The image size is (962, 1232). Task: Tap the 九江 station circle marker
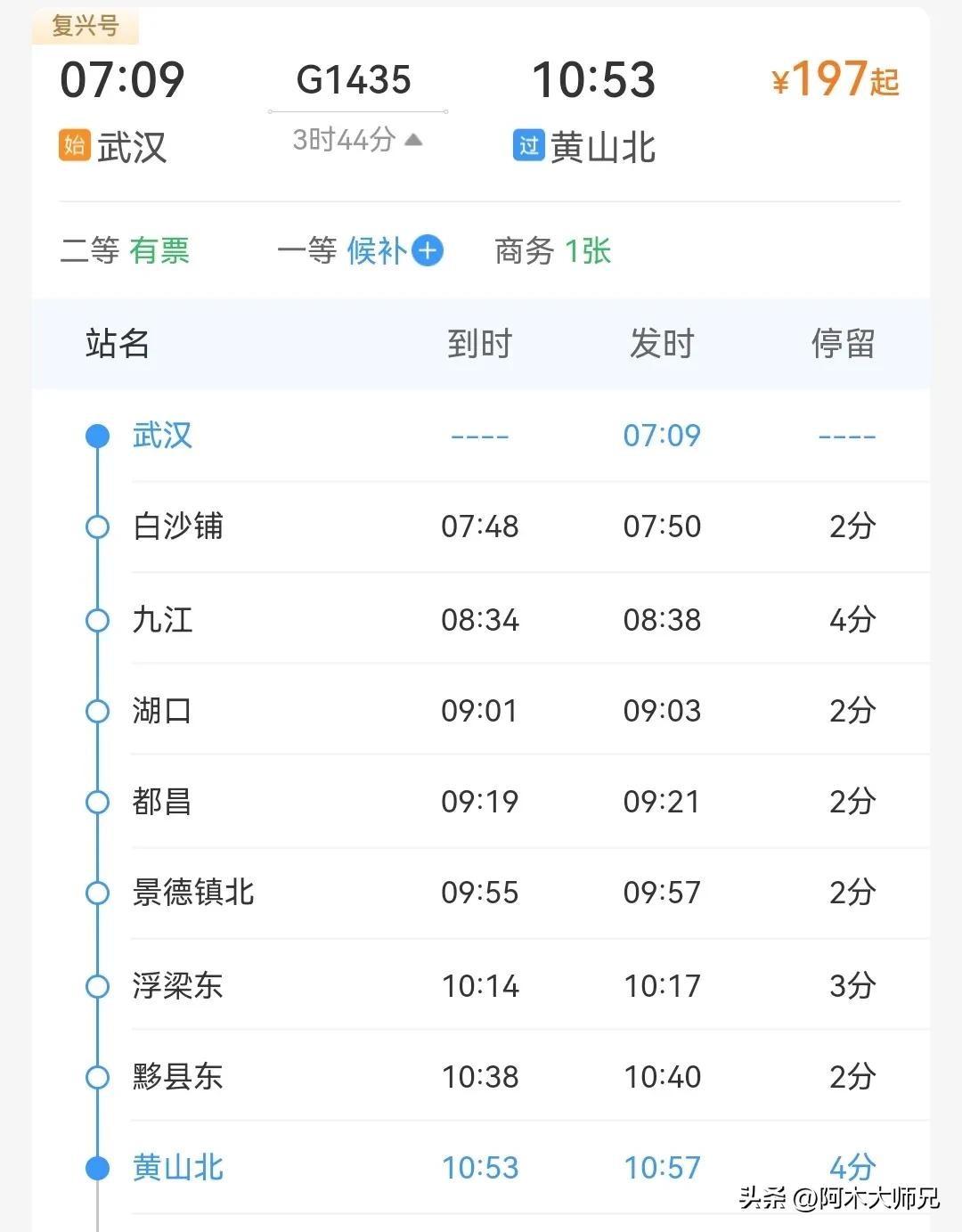point(97,620)
